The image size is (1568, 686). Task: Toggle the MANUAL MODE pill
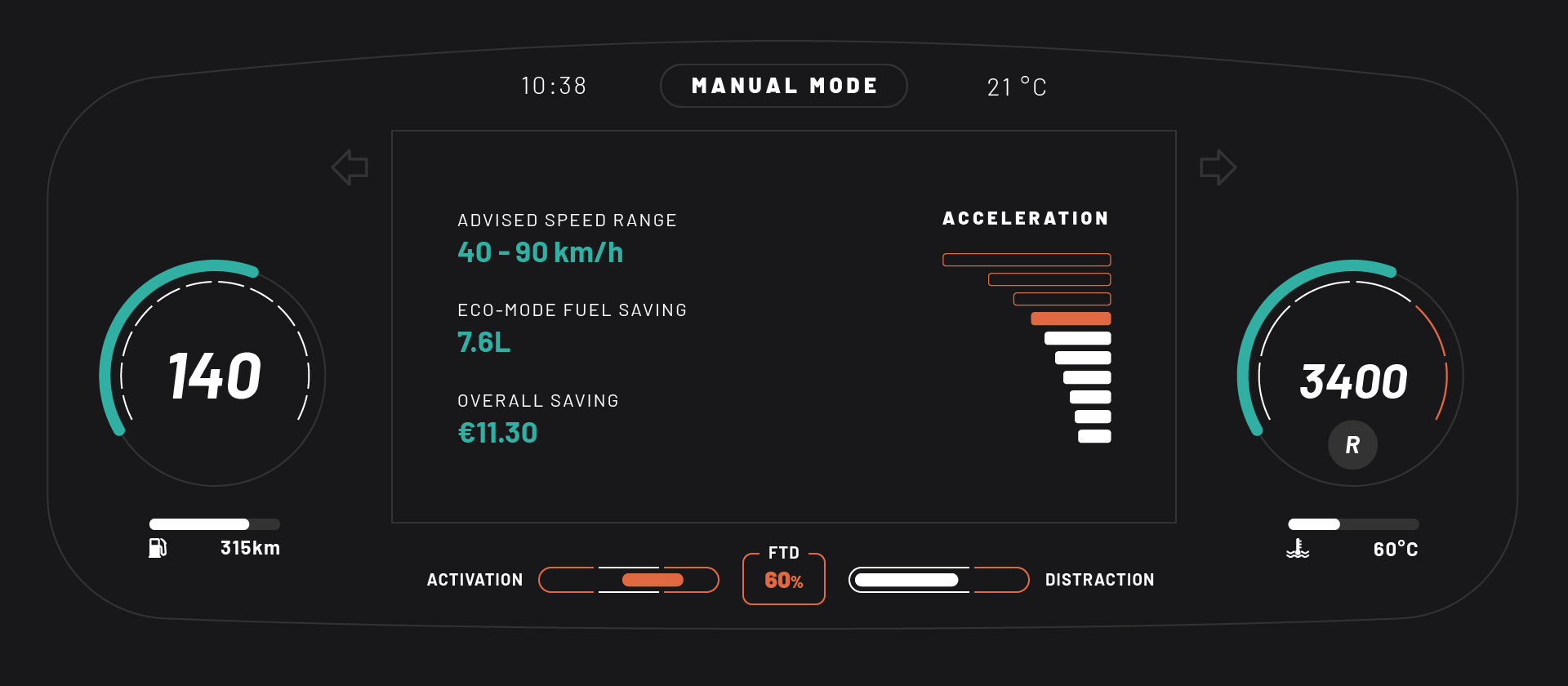pyautogui.click(x=784, y=86)
